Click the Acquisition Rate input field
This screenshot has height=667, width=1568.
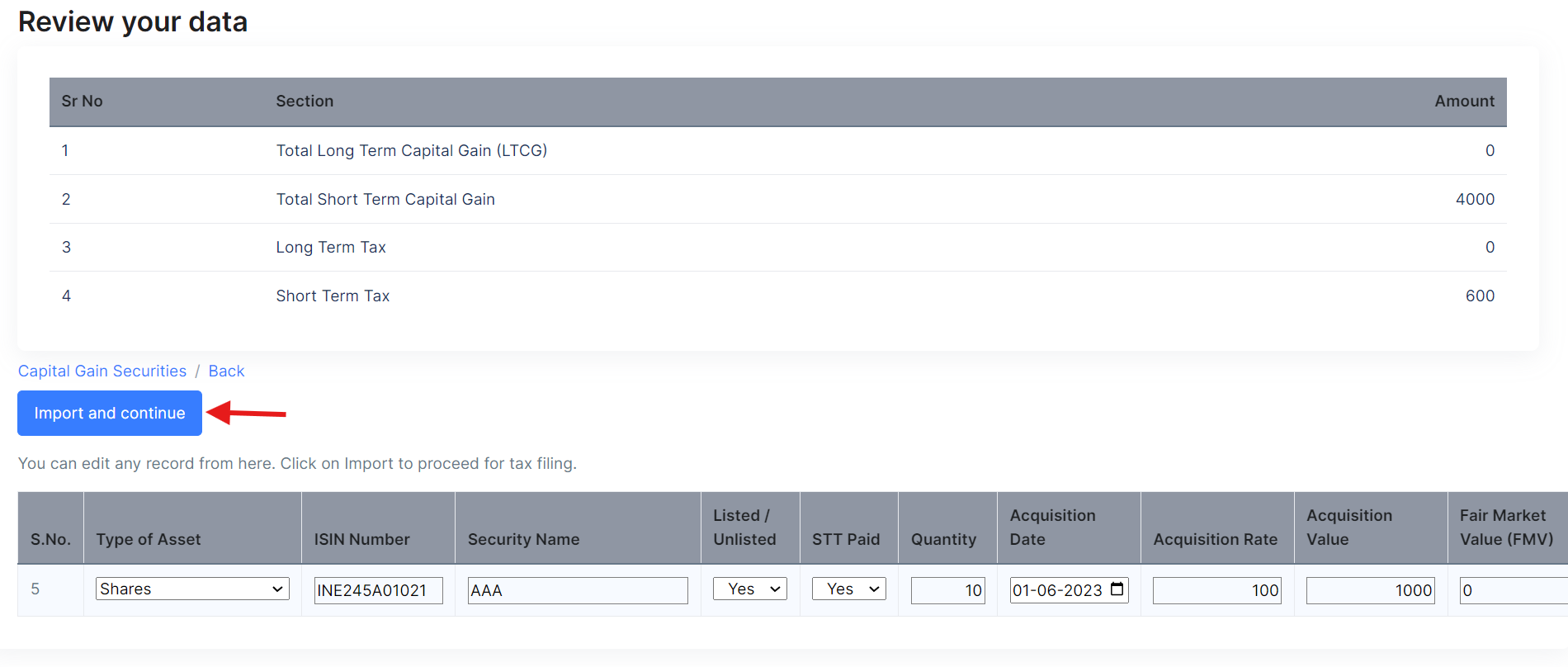1216,590
